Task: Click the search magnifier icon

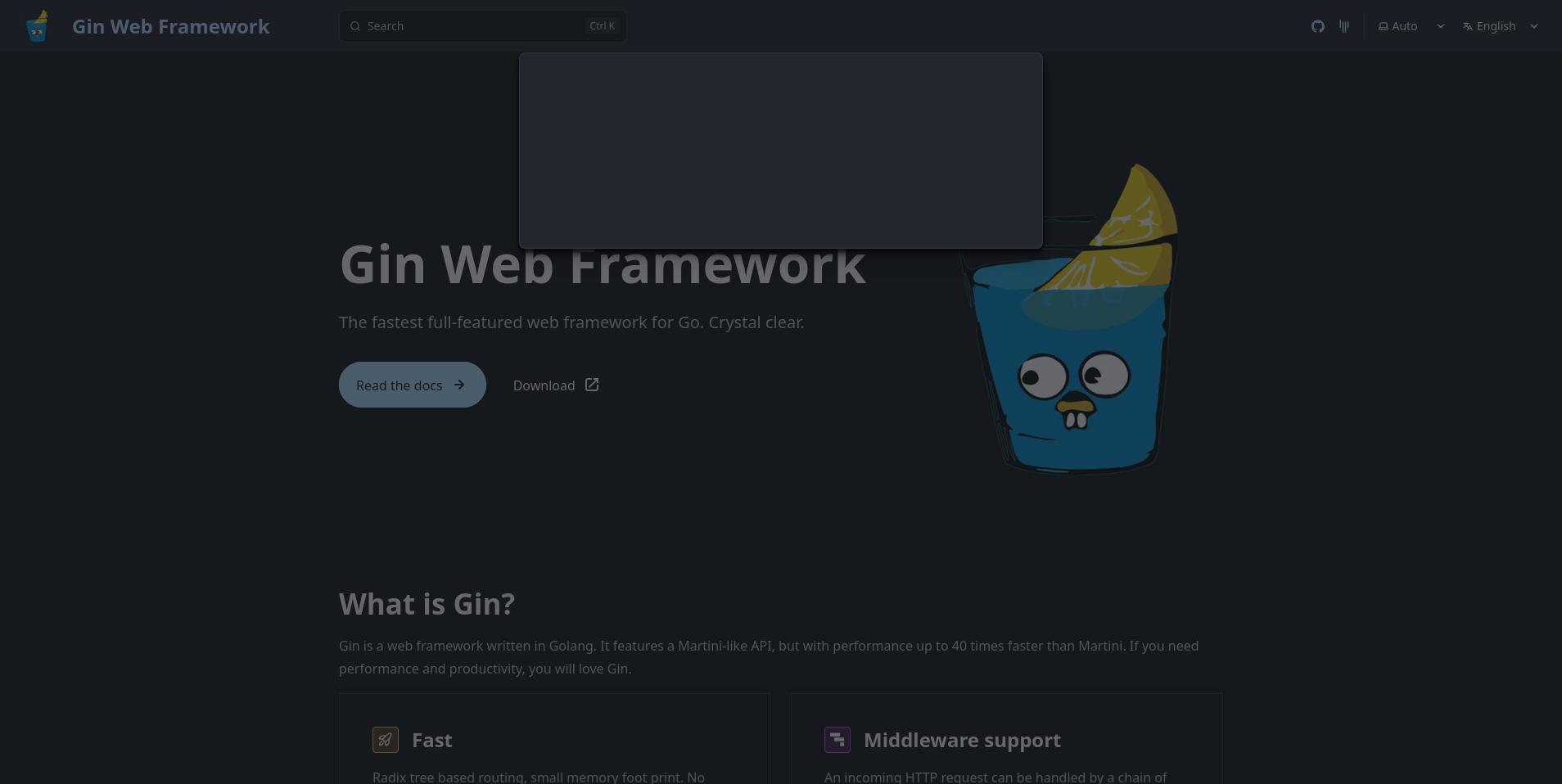Action: pos(355,26)
